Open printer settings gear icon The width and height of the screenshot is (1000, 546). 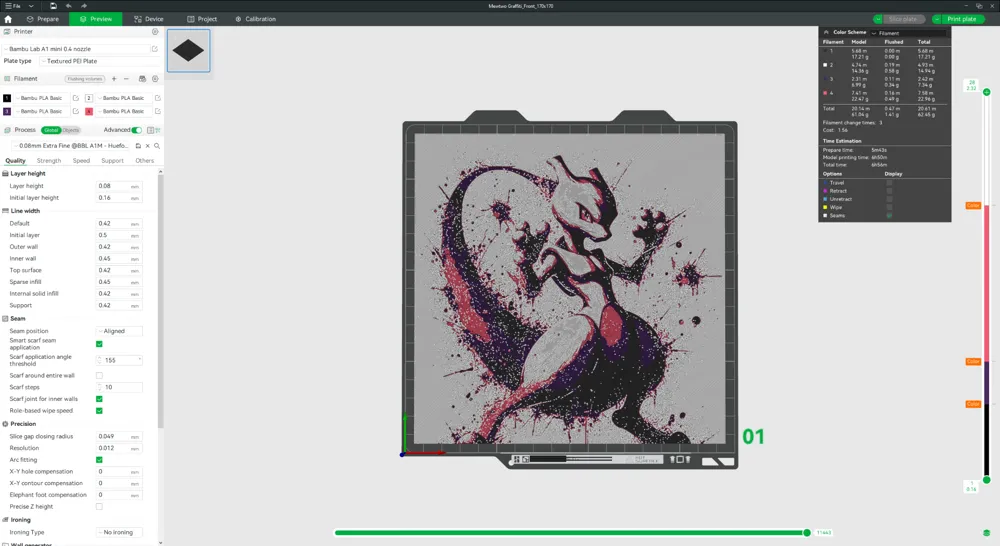click(155, 31)
